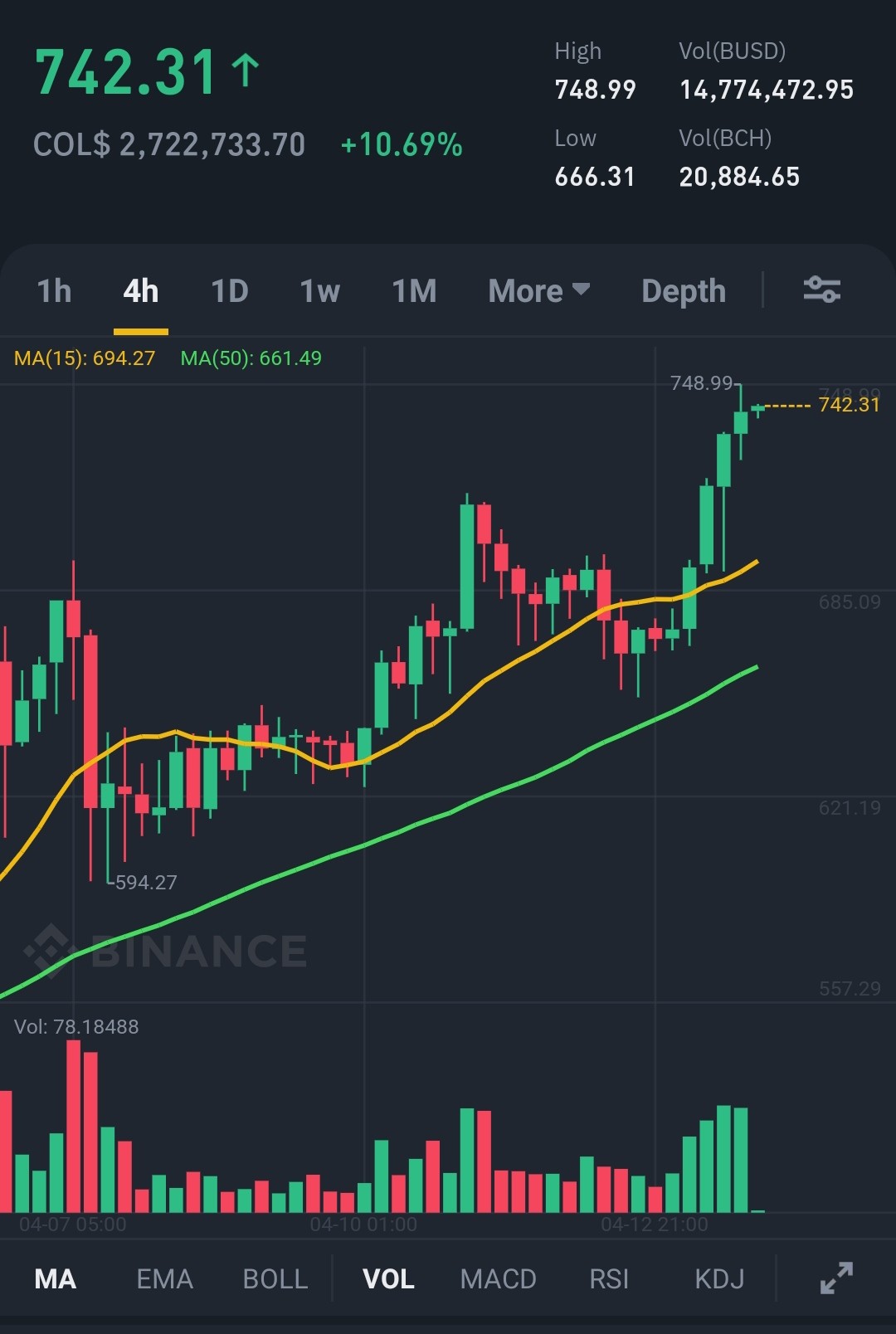Expand chart to fullscreen mode

pos(836,1278)
